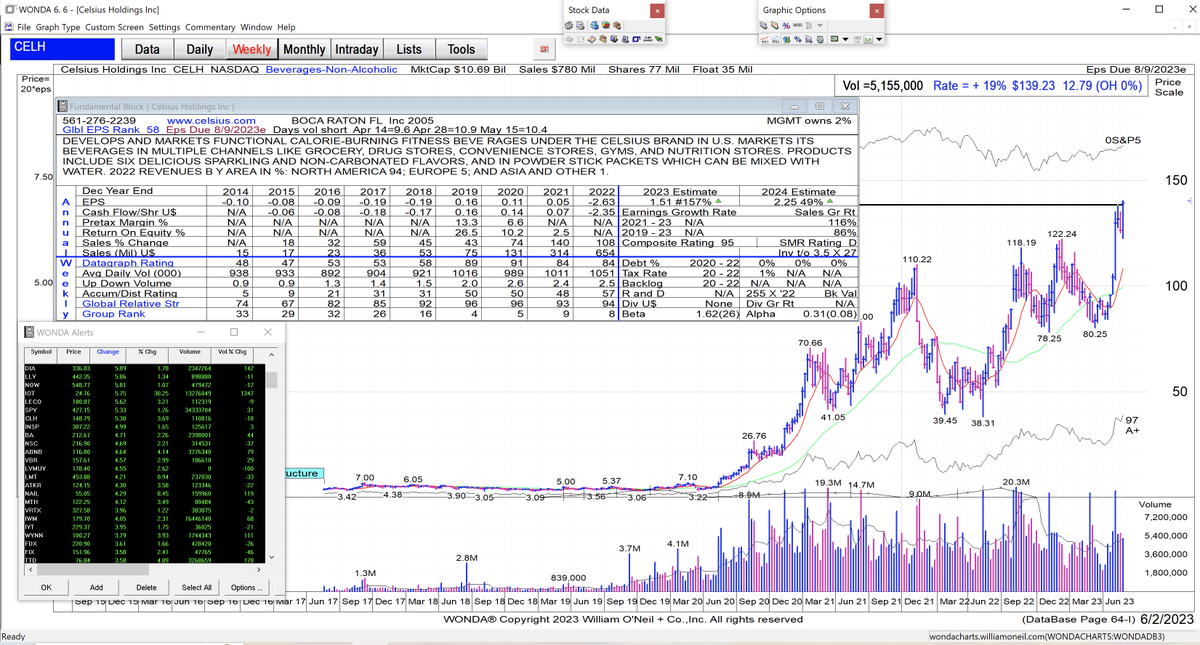Click the yellow diamond icon in Stock Data lower row
The width and height of the screenshot is (1200, 645).
(x=592, y=39)
